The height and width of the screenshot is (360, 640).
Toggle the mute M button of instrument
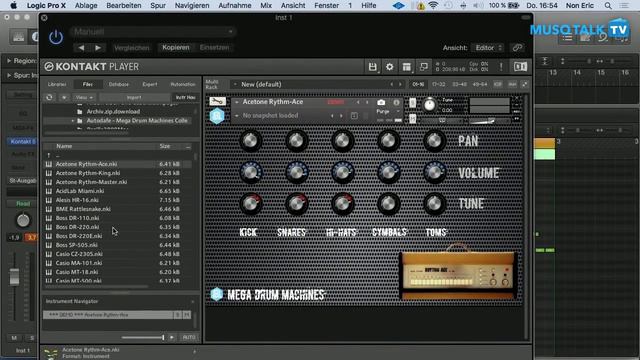click(x=413, y=119)
